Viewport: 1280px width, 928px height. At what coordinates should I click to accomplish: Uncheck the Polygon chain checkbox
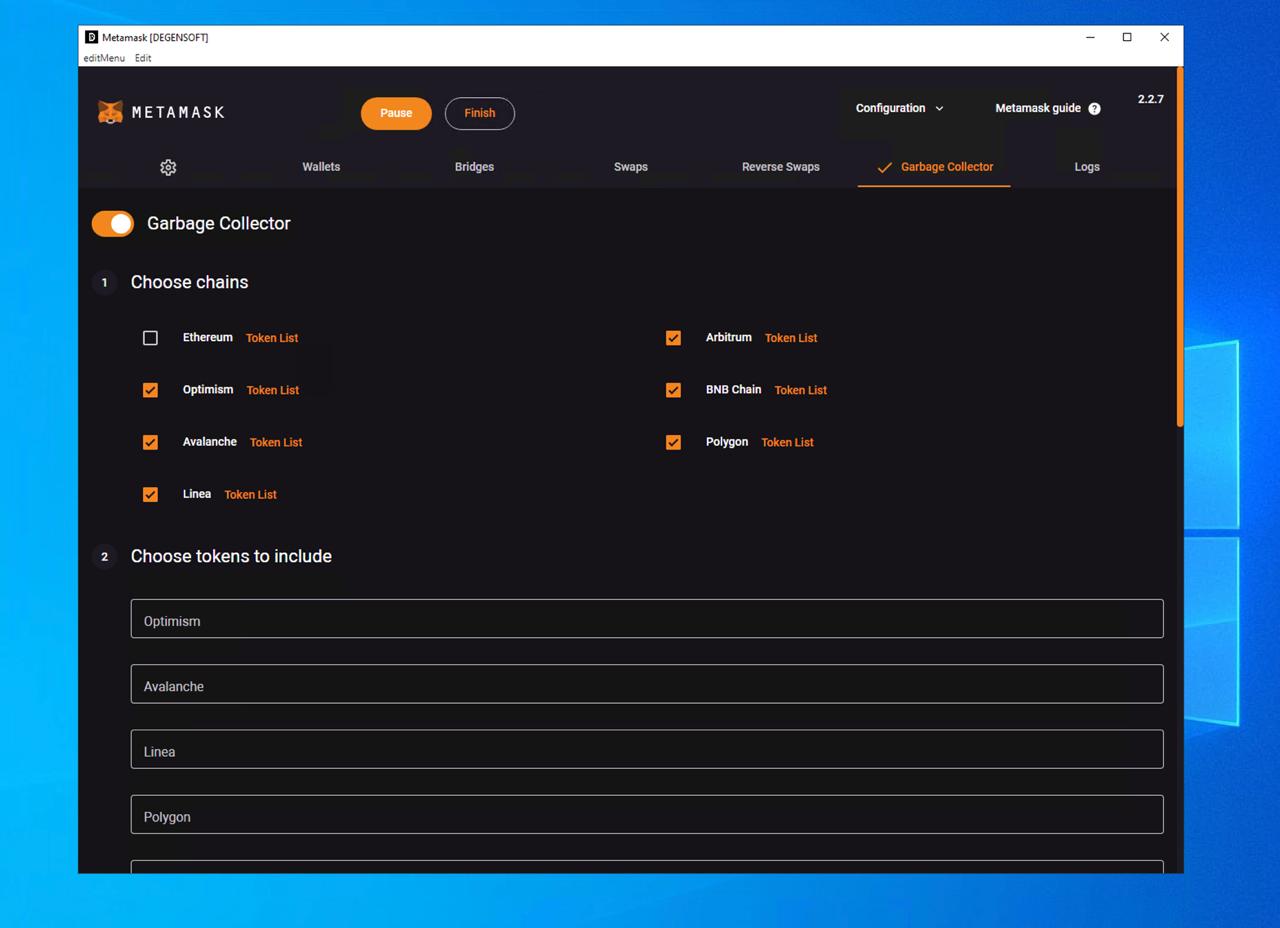click(x=673, y=442)
